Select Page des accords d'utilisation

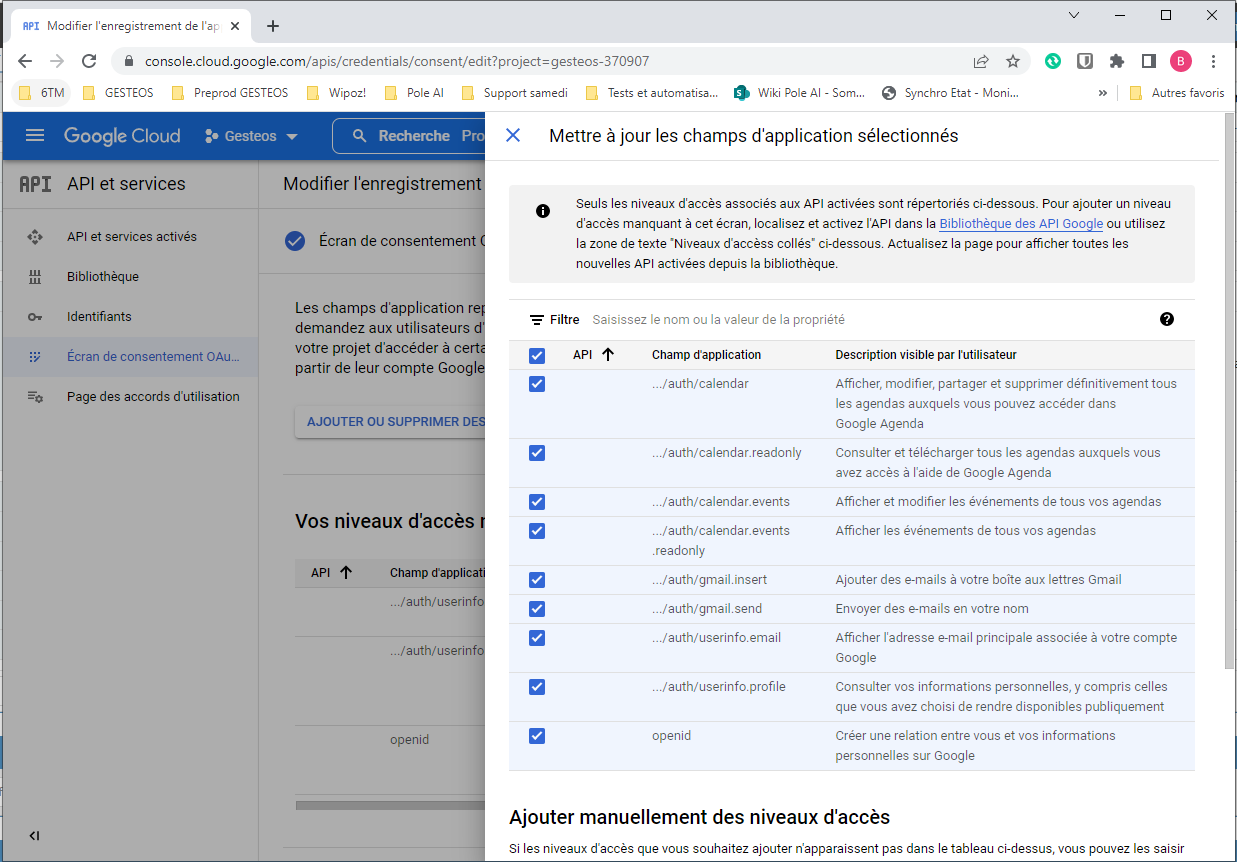click(153, 397)
